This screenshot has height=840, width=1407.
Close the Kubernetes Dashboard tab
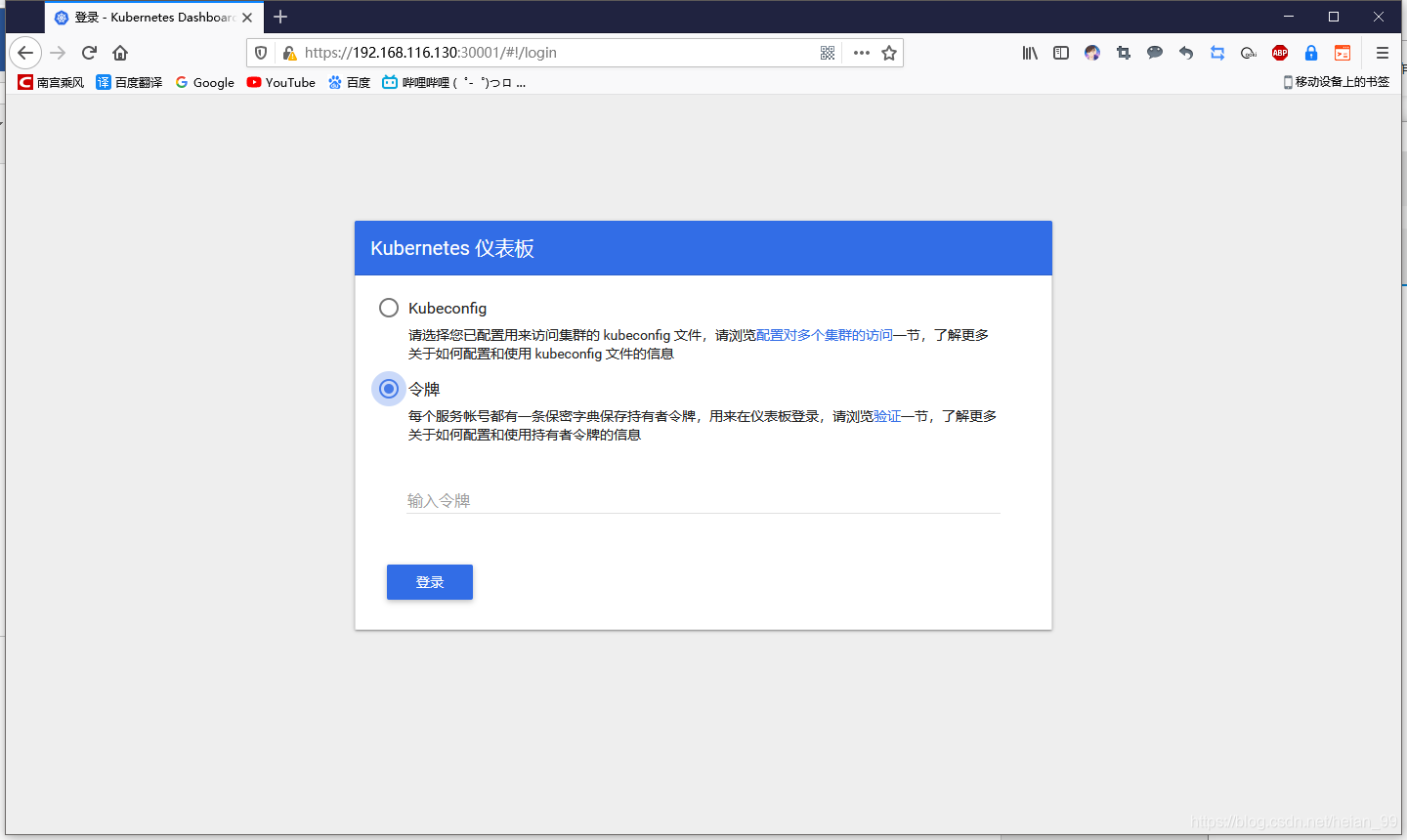pyautogui.click(x=247, y=18)
